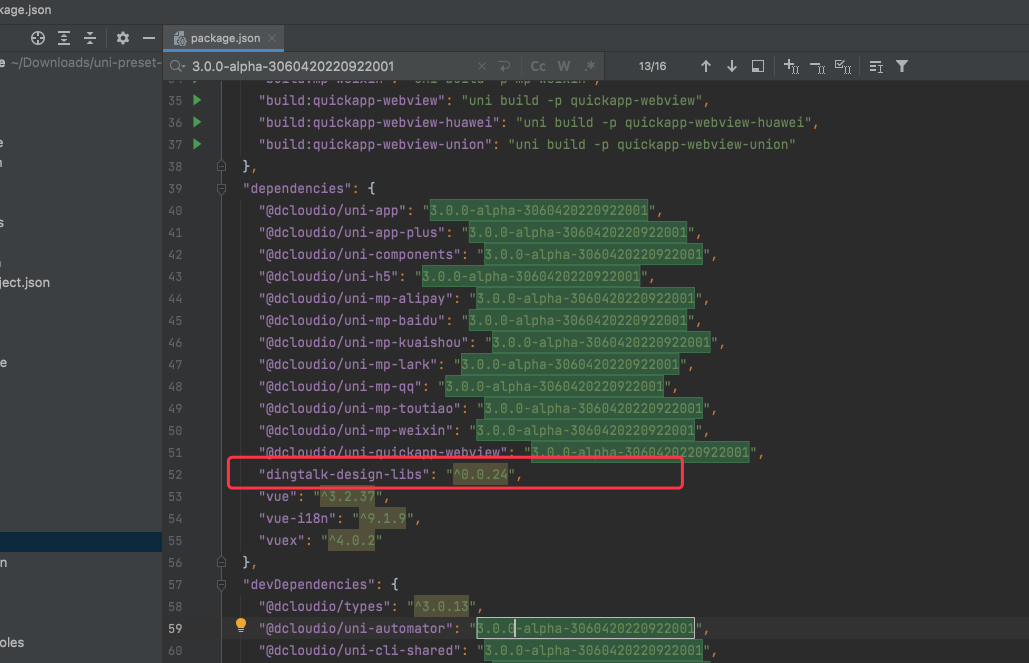The height and width of the screenshot is (663, 1029).
Task: Collapse the devDependencies block fold marker
Action: pyautogui.click(x=222, y=584)
